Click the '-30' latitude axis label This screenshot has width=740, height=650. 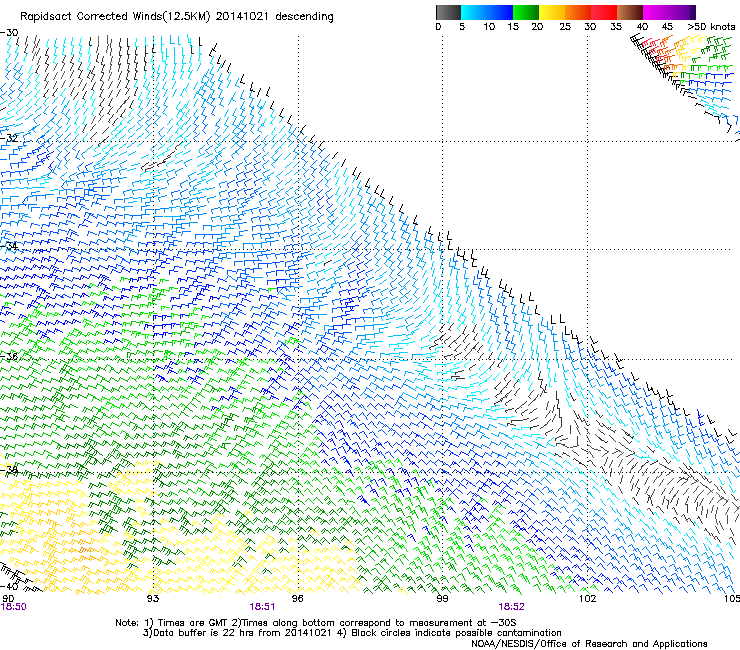pos(9,33)
